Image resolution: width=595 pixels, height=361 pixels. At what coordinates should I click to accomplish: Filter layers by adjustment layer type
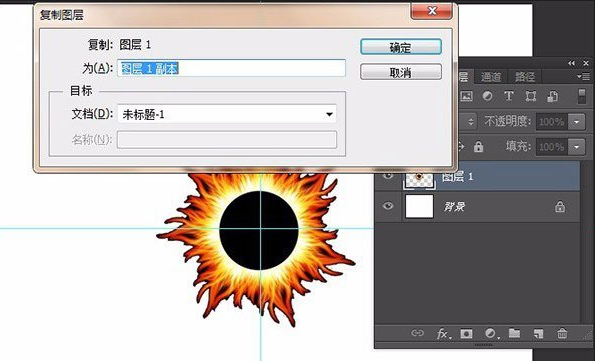click(488, 96)
